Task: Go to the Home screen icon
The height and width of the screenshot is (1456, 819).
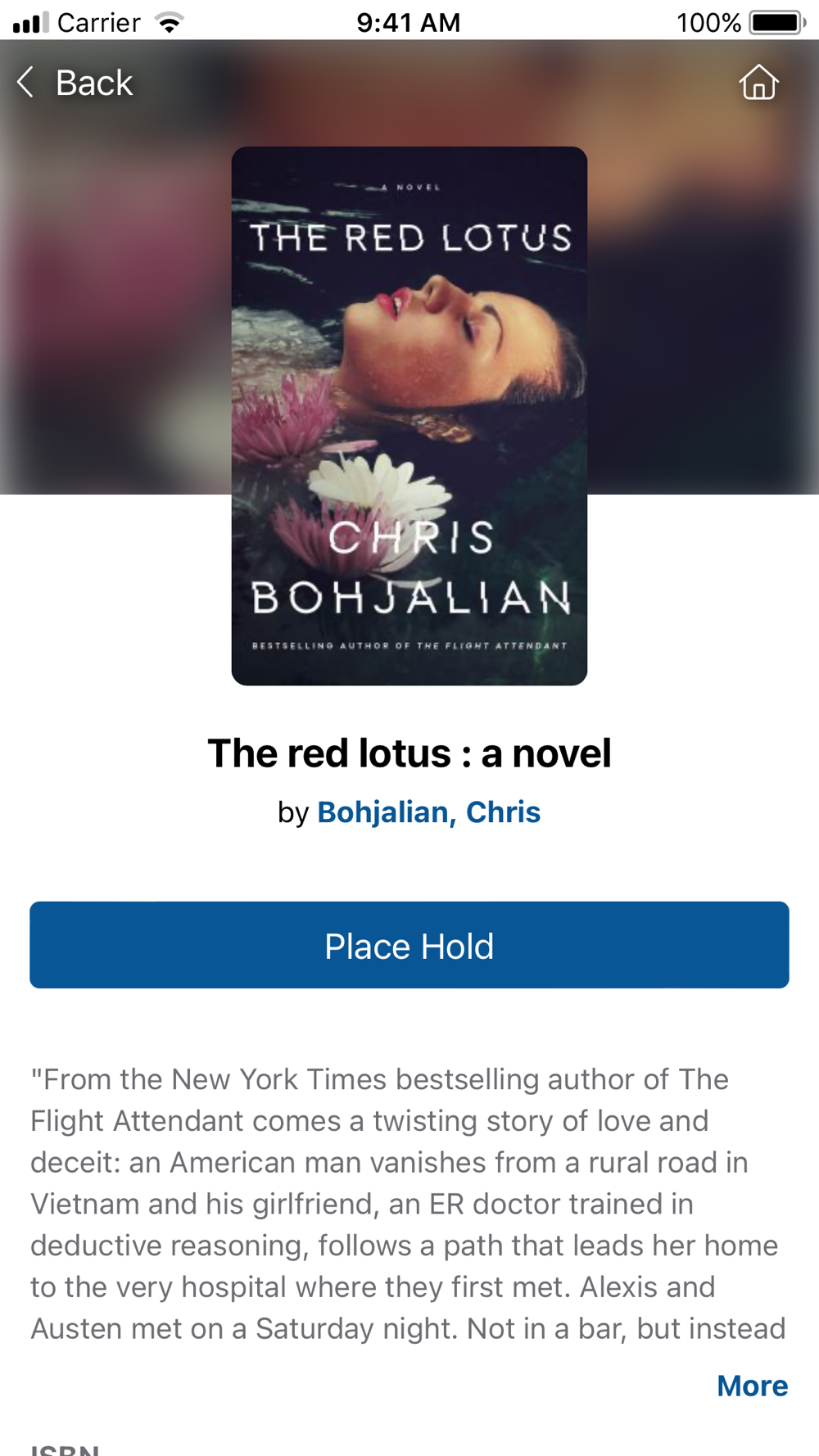Action: [x=758, y=82]
